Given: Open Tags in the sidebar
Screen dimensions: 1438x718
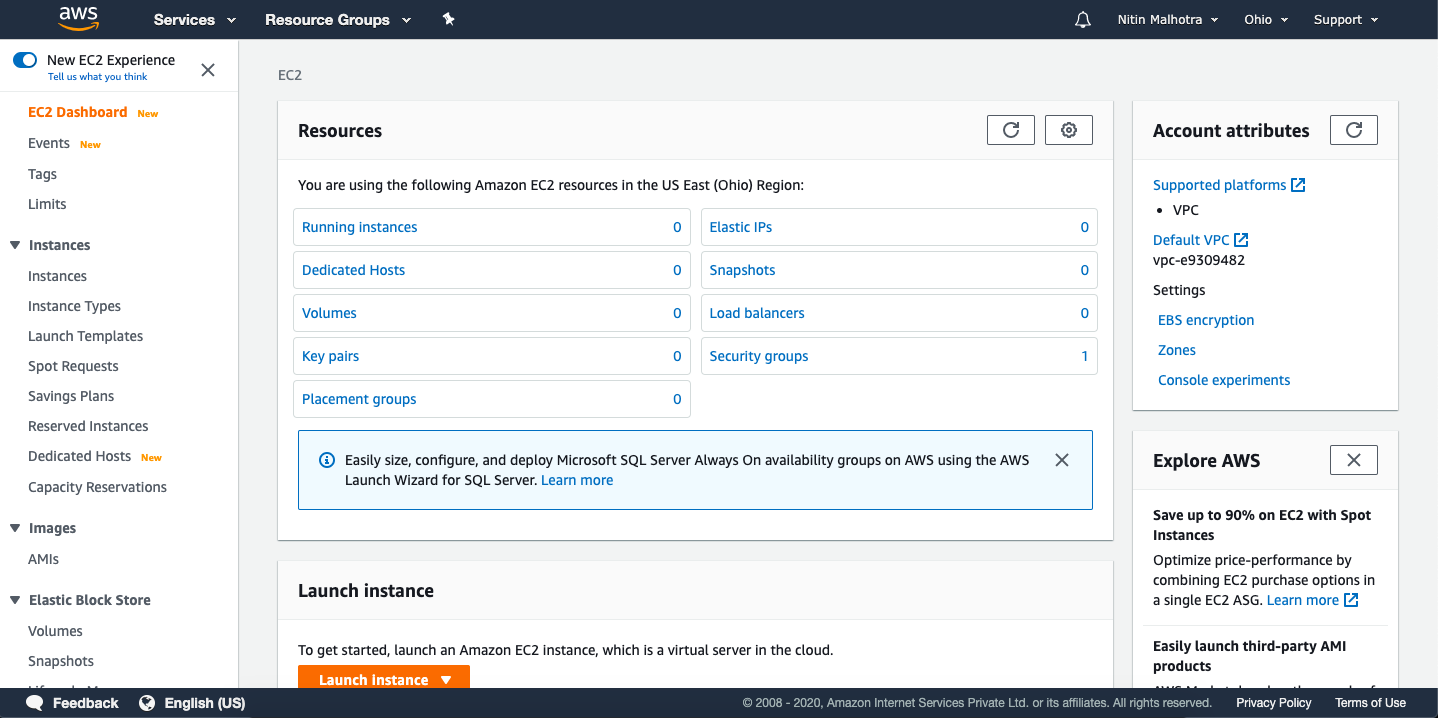Looking at the screenshot, I should (42, 174).
